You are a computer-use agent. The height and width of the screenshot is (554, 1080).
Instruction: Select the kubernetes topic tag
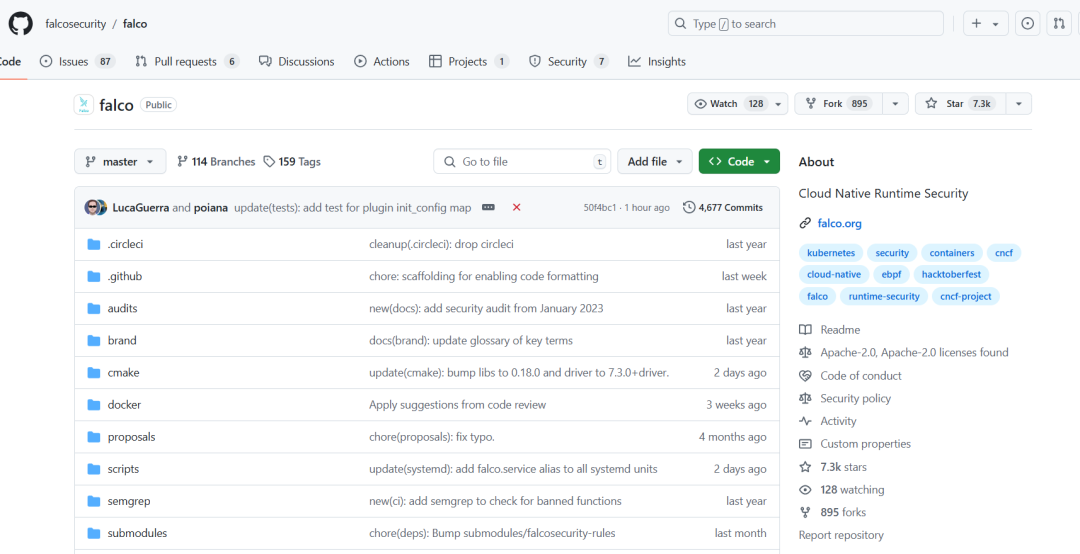(831, 253)
